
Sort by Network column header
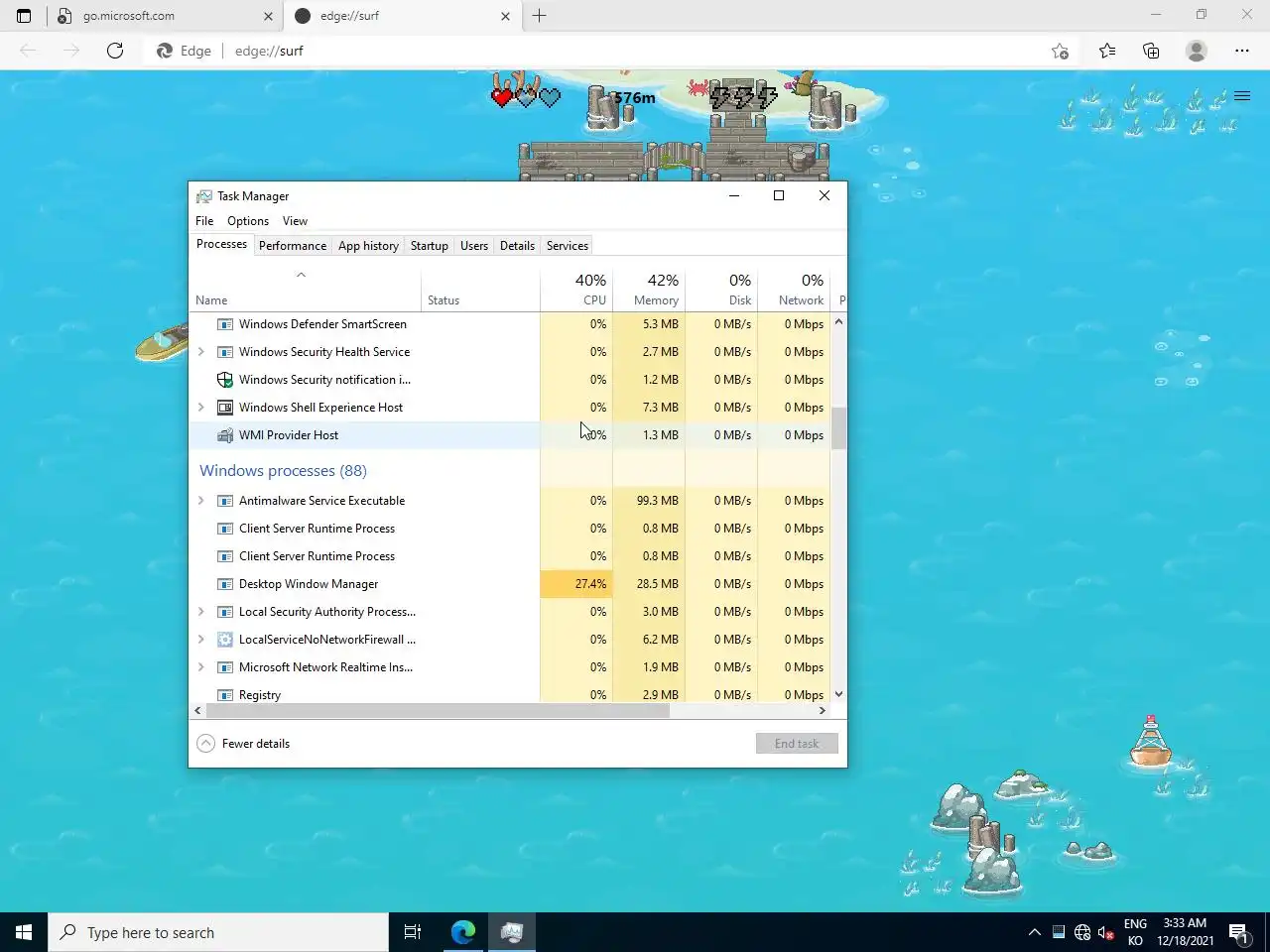click(x=794, y=289)
